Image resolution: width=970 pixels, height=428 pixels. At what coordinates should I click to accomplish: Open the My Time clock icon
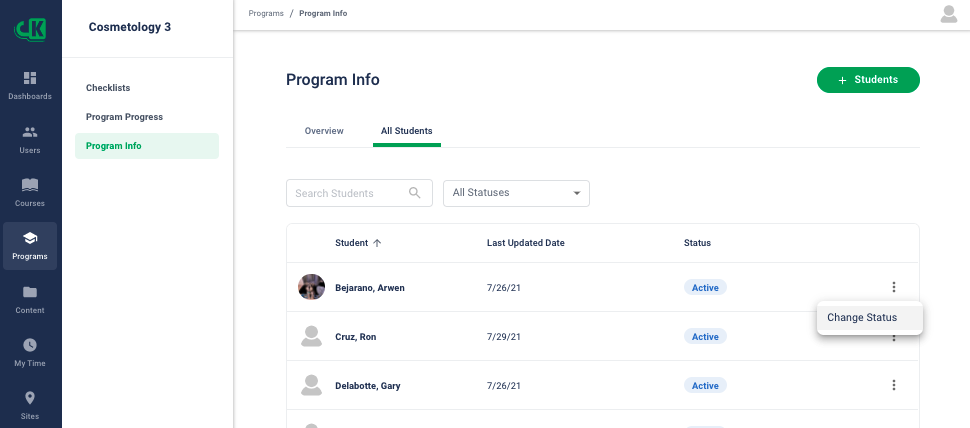[x=30, y=345]
